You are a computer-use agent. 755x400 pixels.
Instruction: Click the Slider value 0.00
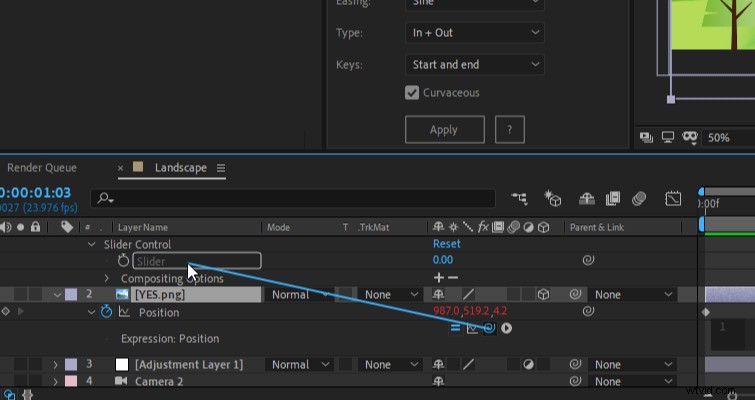443,260
